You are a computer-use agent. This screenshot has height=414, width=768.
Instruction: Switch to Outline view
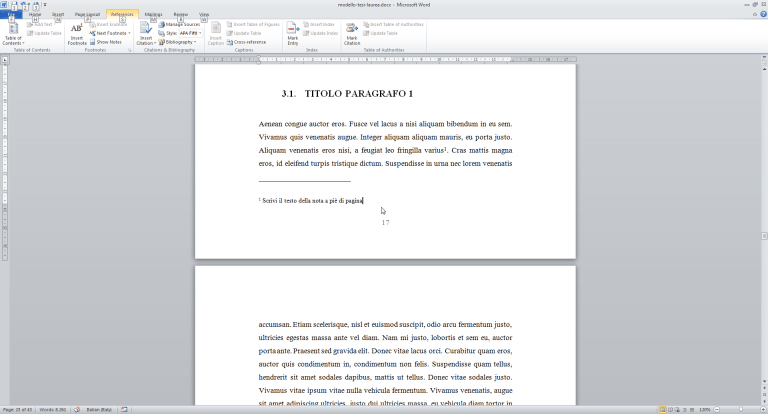(x=685, y=410)
